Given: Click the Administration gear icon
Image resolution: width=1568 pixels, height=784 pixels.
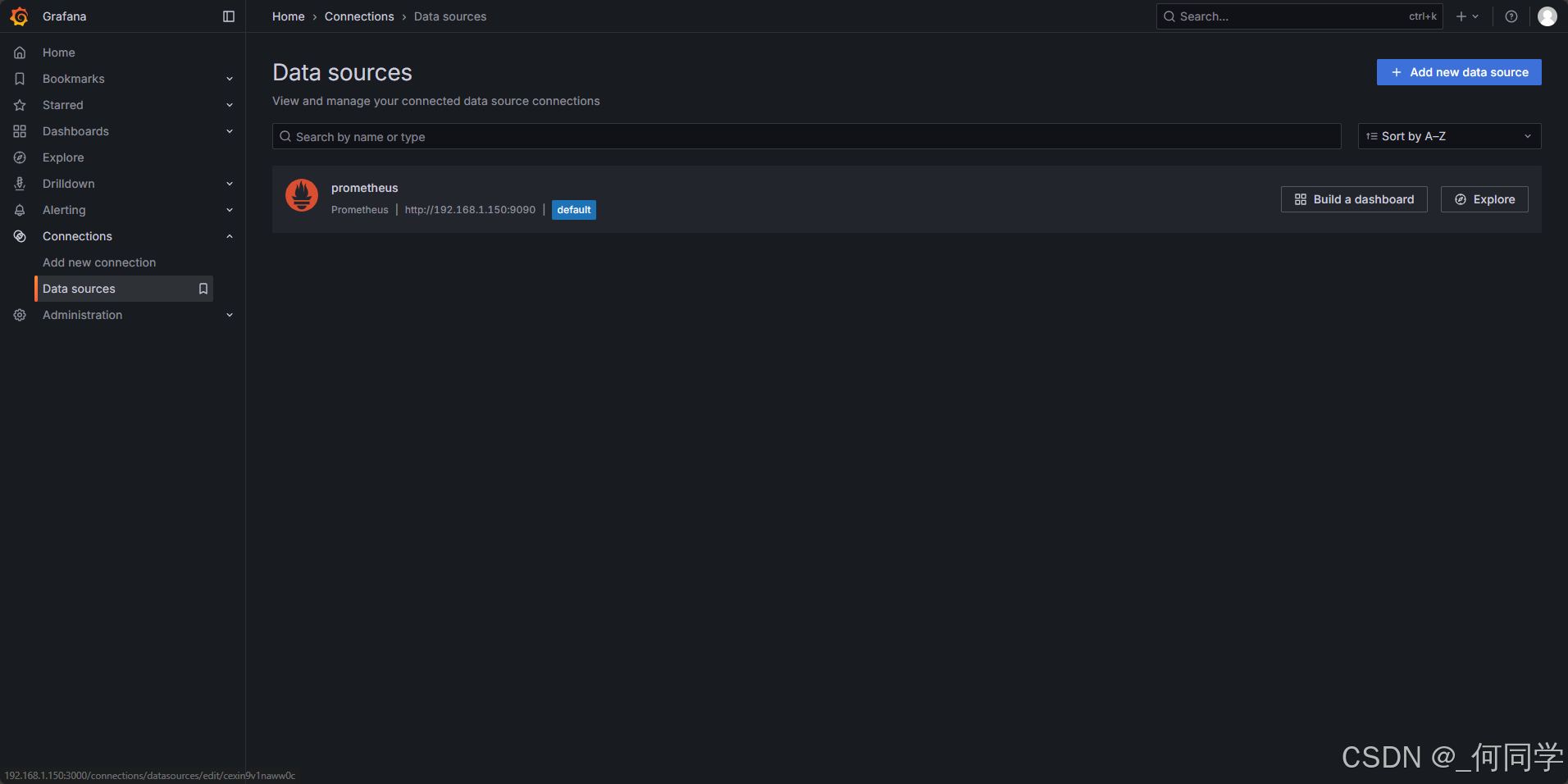Looking at the screenshot, I should click(20, 315).
